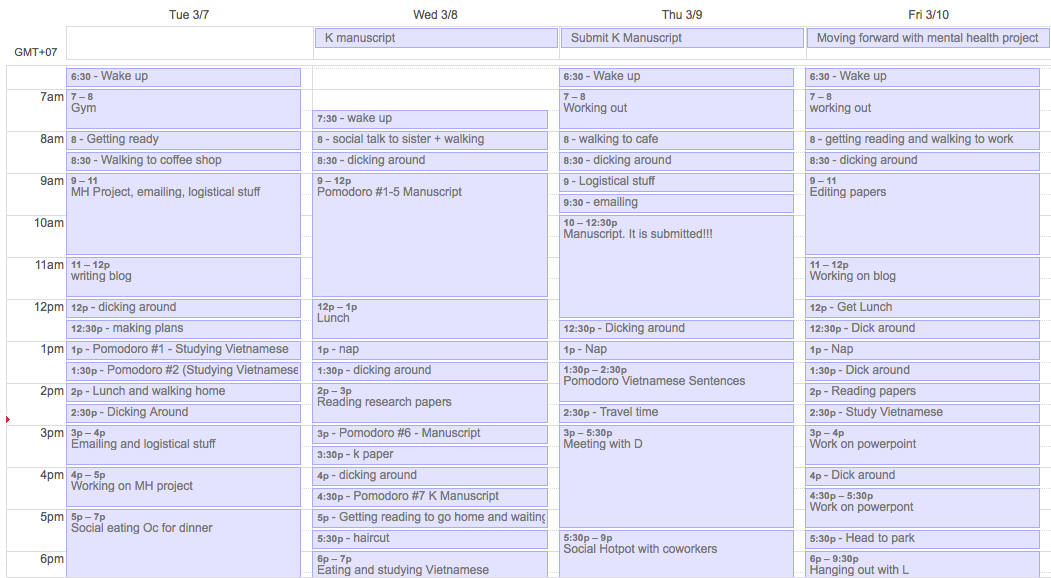Click the empty all-day slot for Tue 3/7

(x=190, y=43)
